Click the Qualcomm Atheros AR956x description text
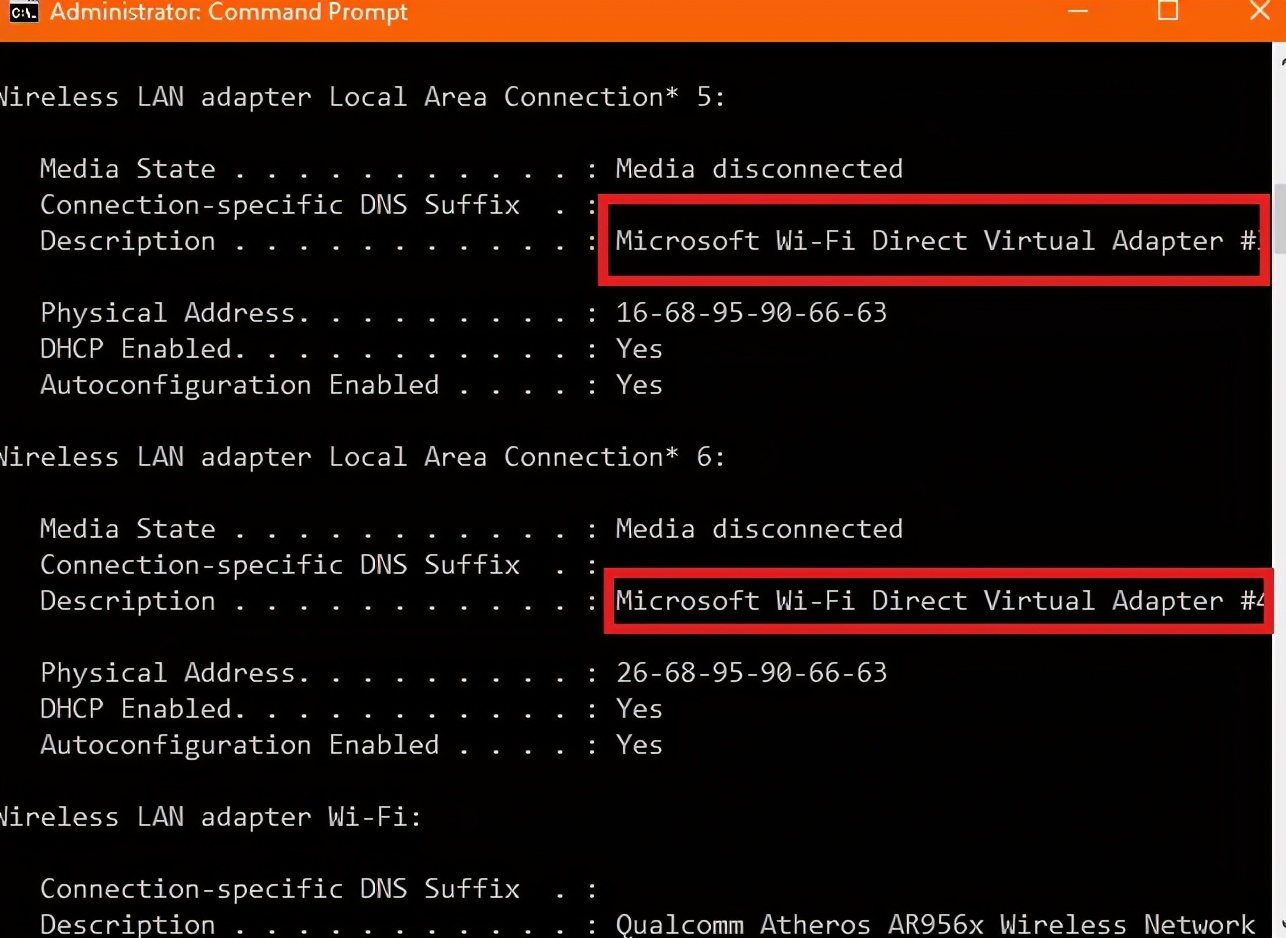The height and width of the screenshot is (938, 1286). (x=935, y=924)
